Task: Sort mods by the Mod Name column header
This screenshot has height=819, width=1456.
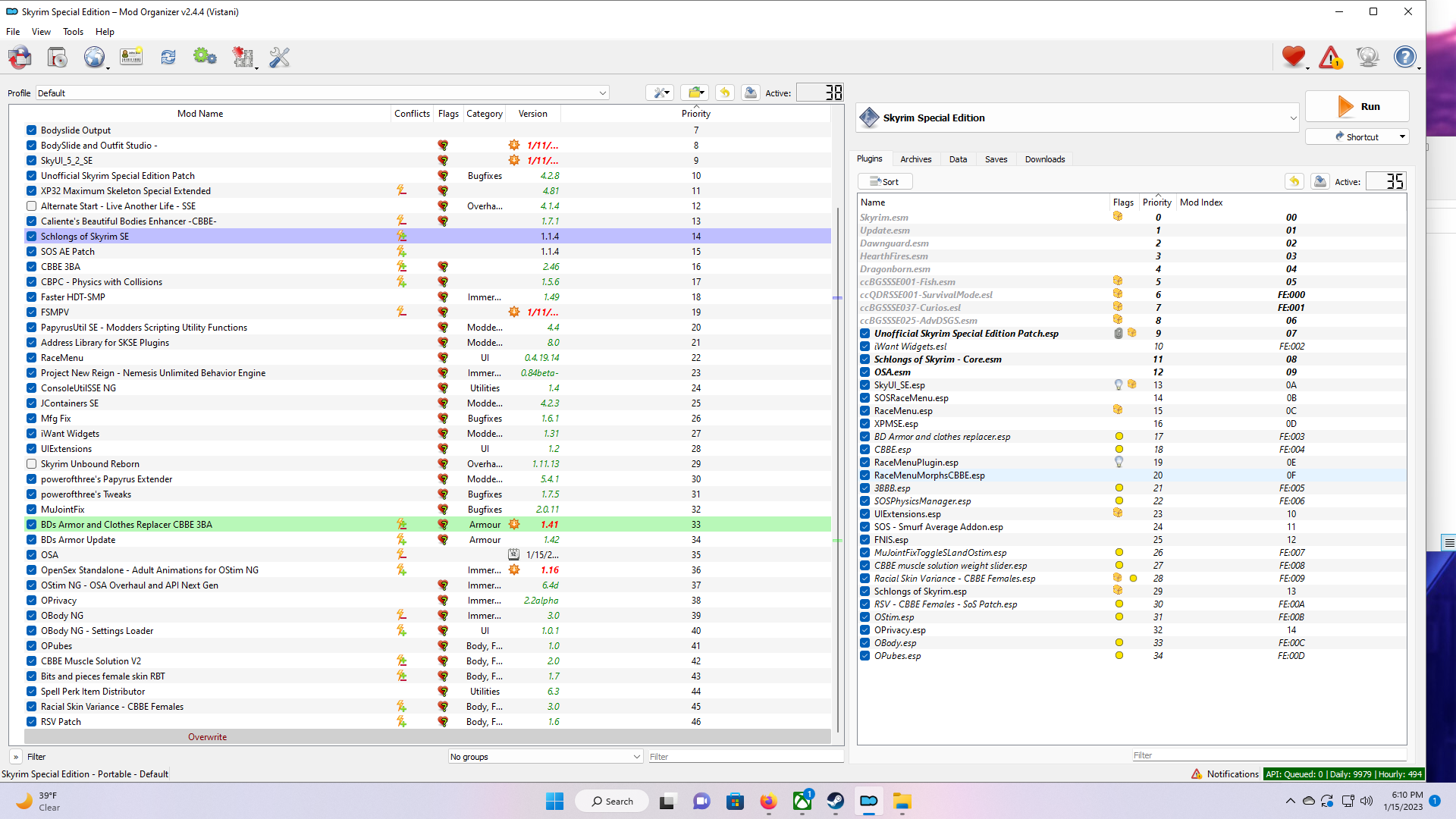Action: [200, 114]
